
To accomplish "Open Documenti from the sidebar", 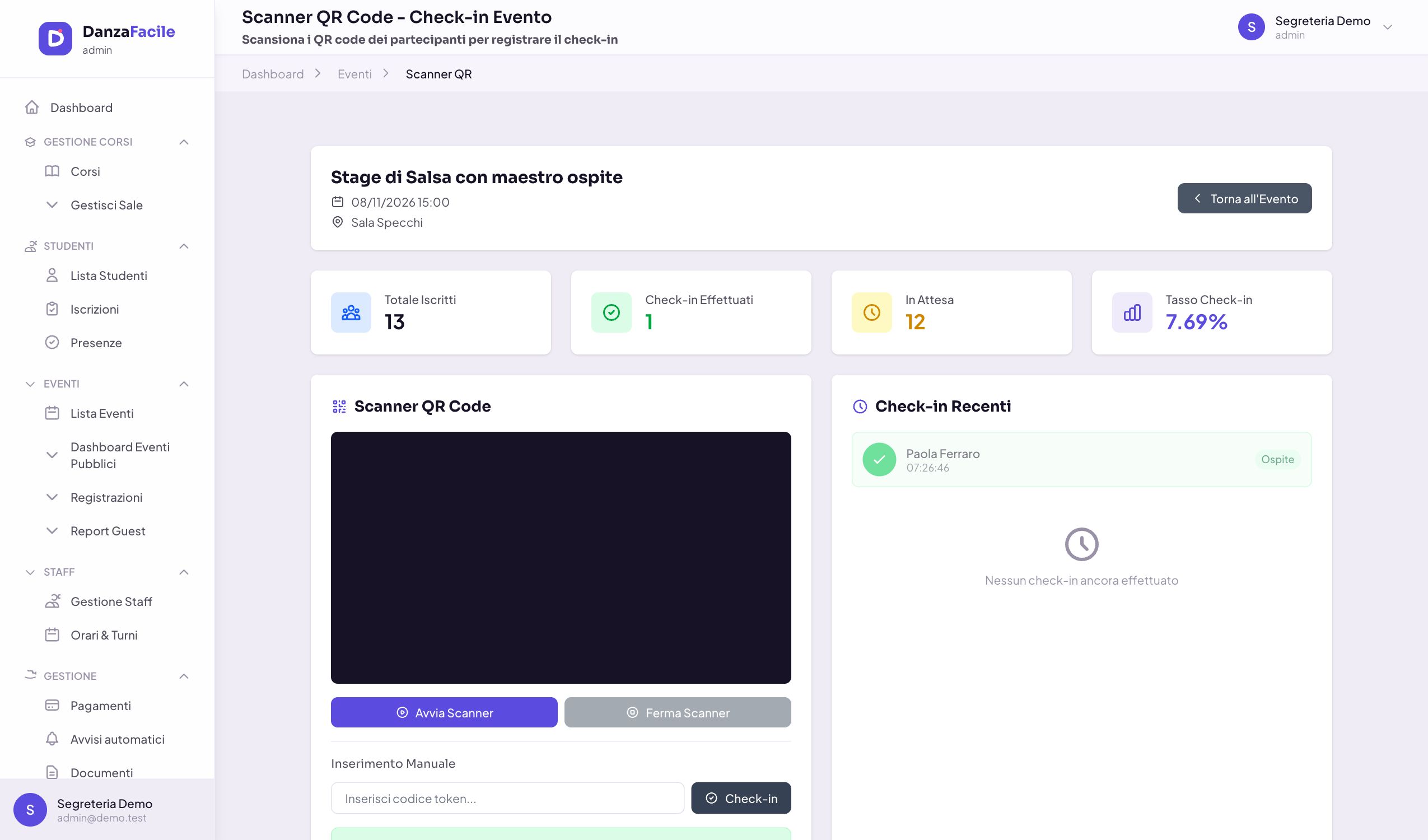I will (101, 773).
